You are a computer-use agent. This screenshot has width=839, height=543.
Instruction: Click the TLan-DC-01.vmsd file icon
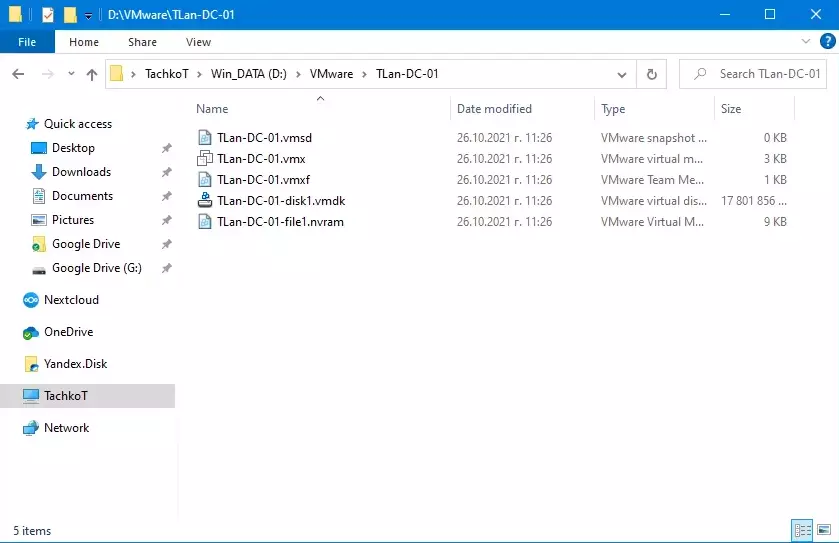click(204, 137)
